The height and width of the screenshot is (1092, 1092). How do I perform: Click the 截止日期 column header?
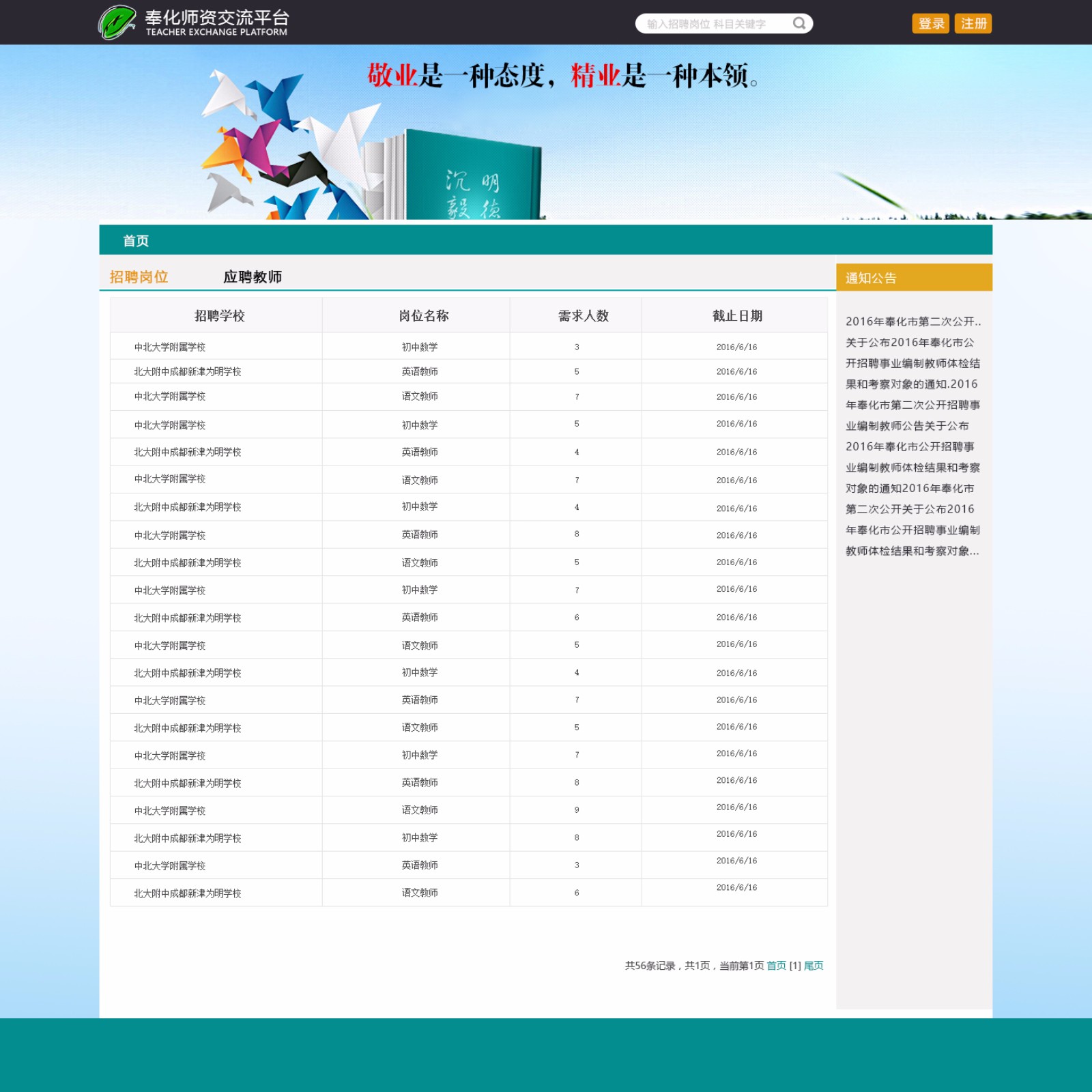(737, 316)
